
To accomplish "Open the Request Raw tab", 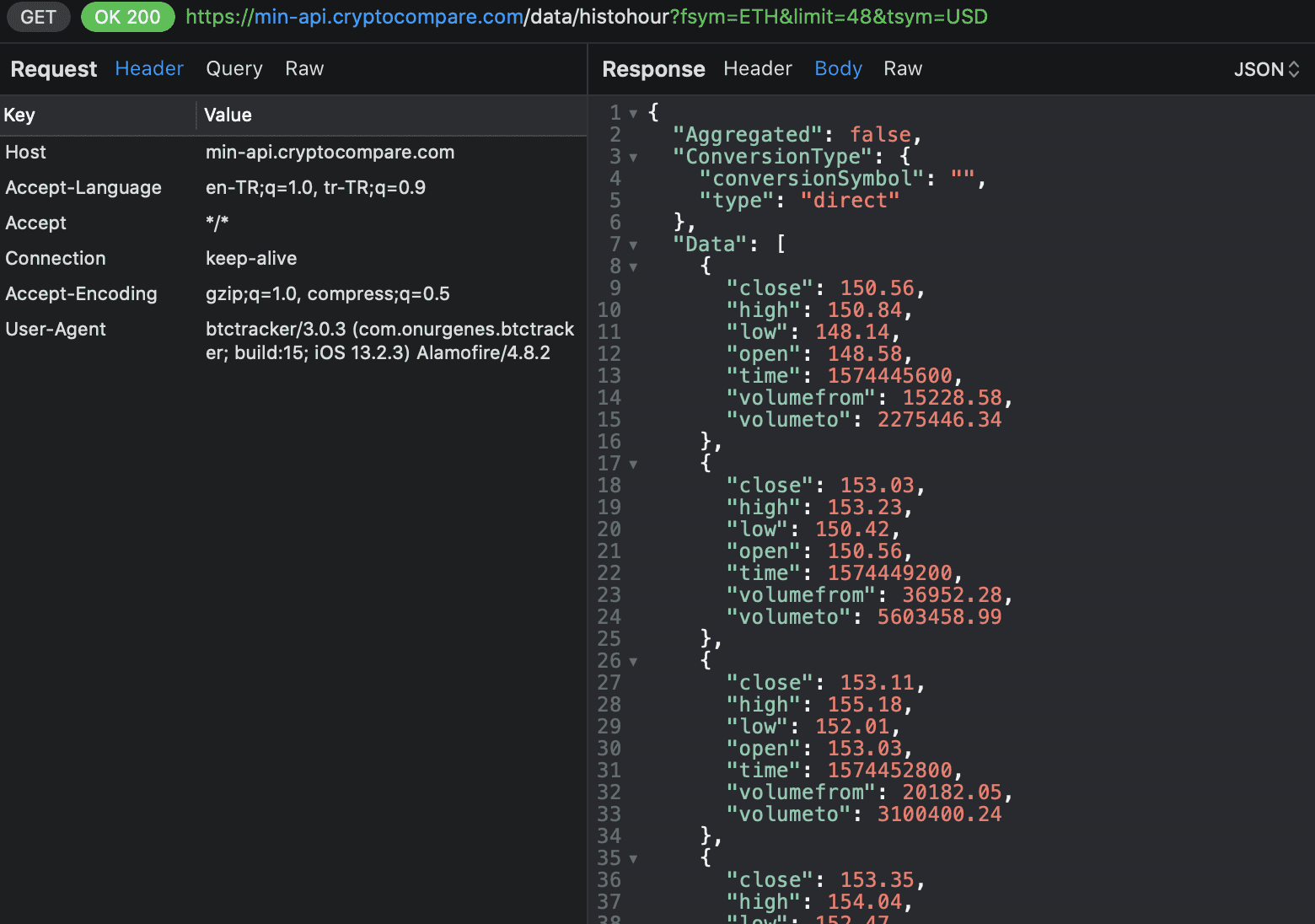I will coord(304,68).
